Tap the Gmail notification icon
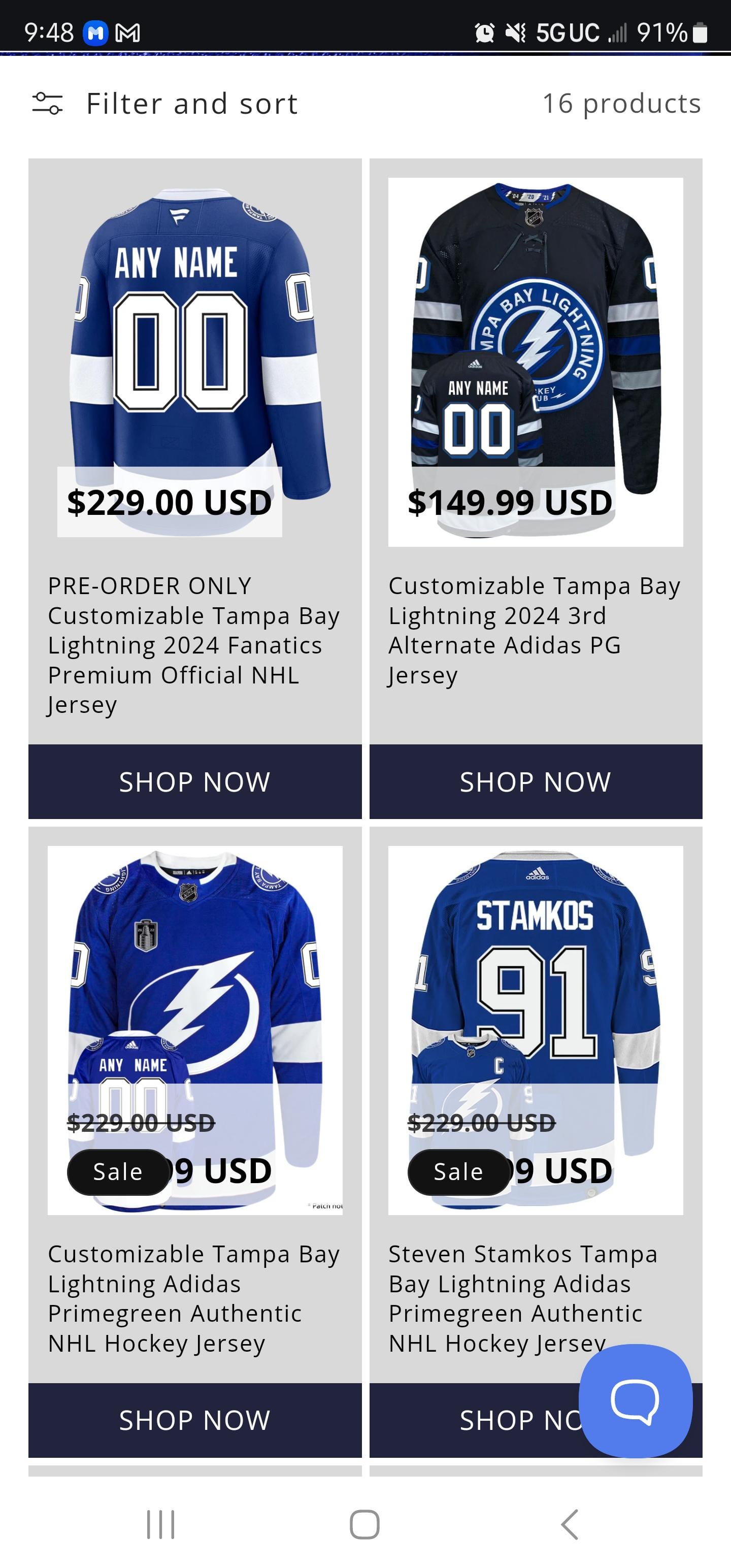The height and width of the screenshot is (1568, 731). [128, 33]
